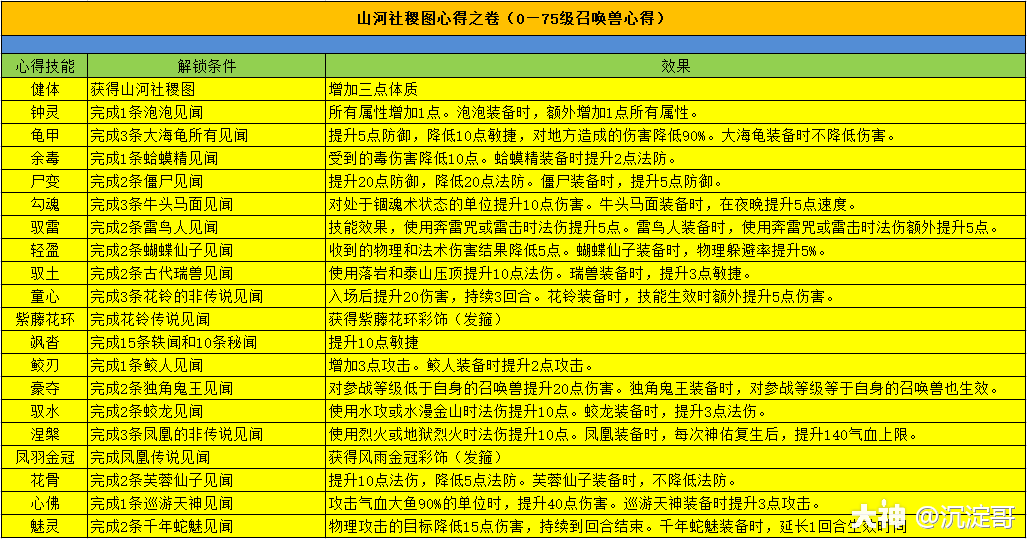Click the skill cell 涅槃
The height and width of the screenshot is (539, 1027).
point(45,434)
